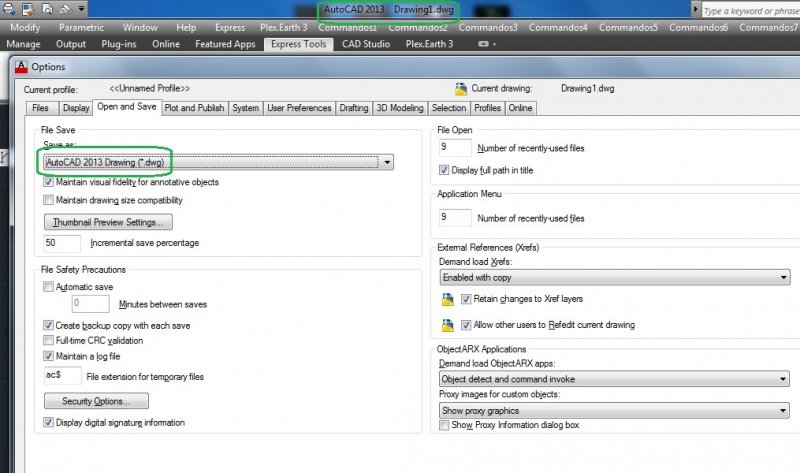The height and width of the screenshot is (473, 800).
Task: Select the Plug-ins ribbon tab
Action: coord(119,44)
